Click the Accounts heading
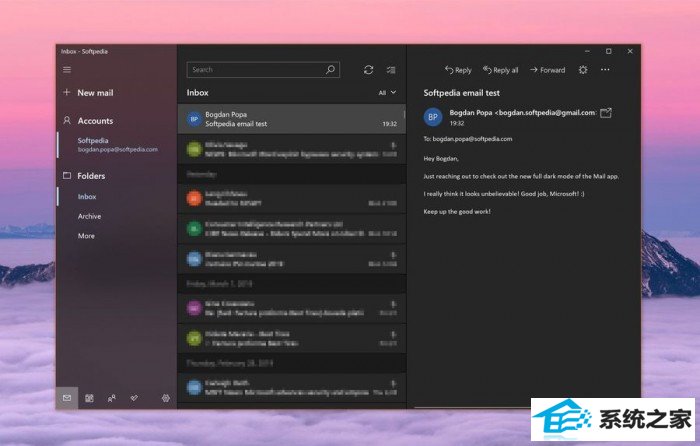The width and height of the screenshot is (700, 446). click(95, 121)
